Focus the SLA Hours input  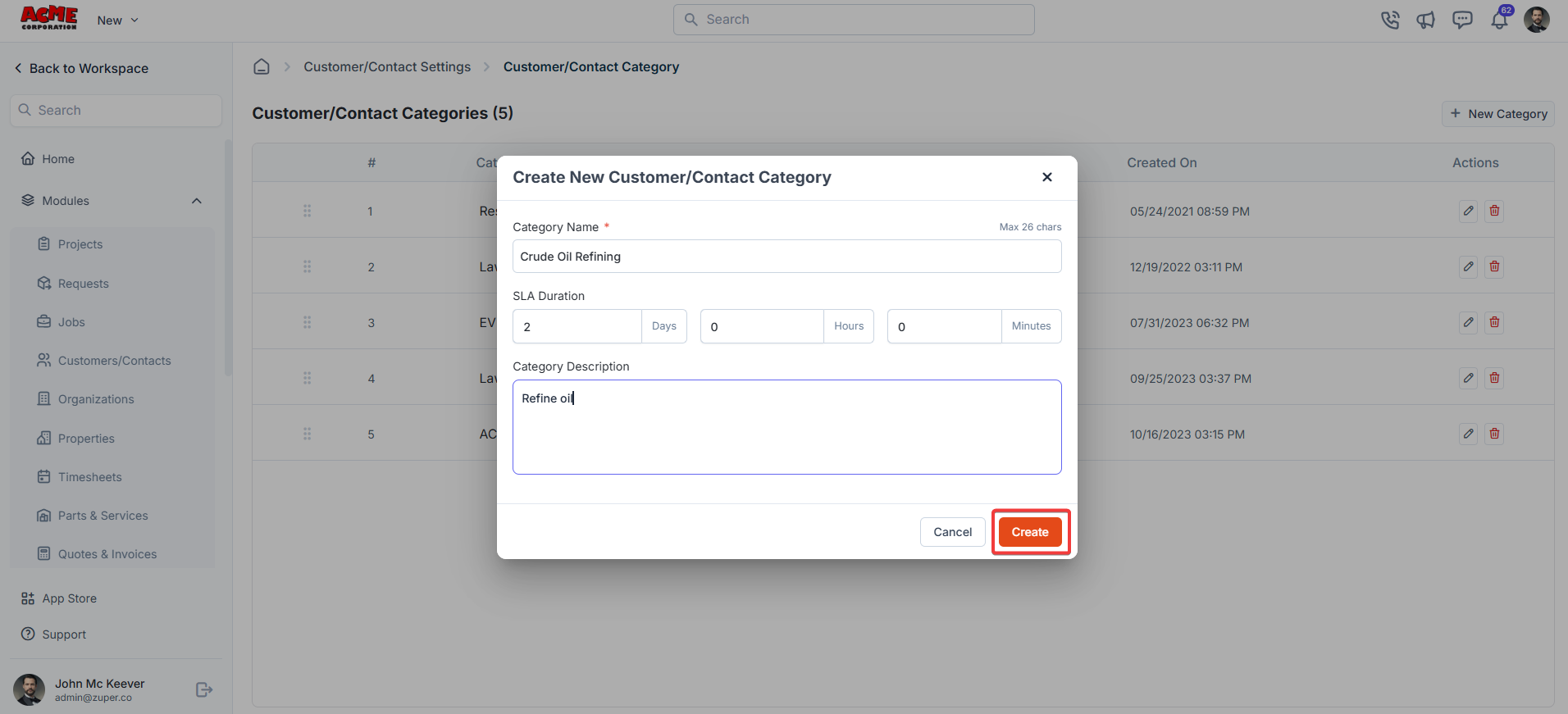(x=763, y=326)
